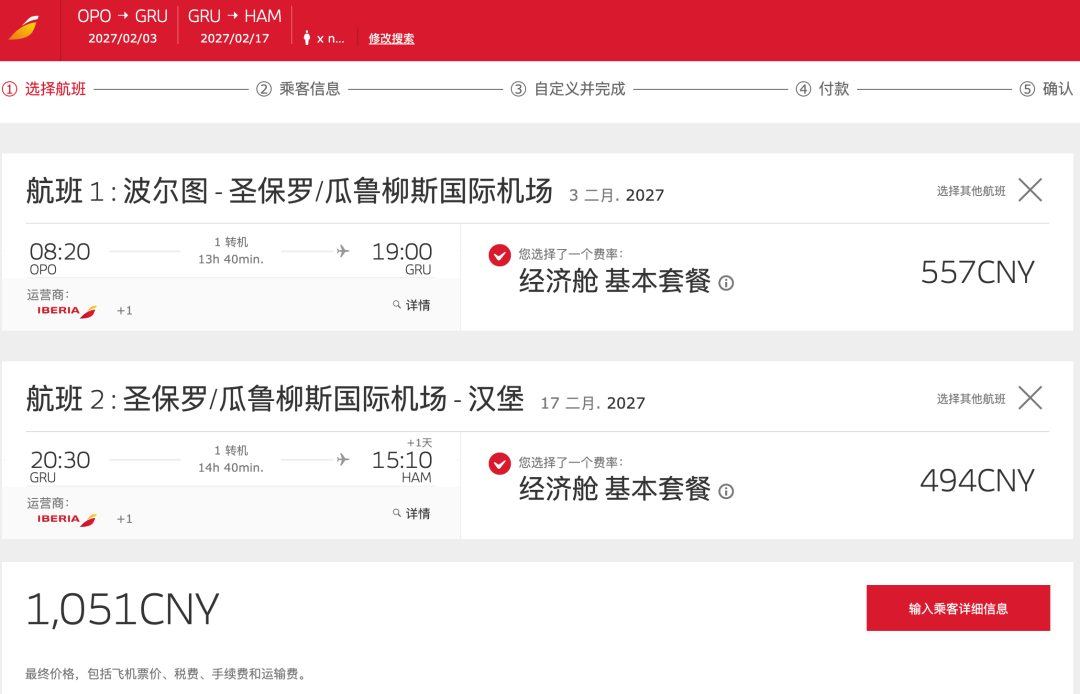Toggle the selected fare checkmark for flight 1

(499, 255)
